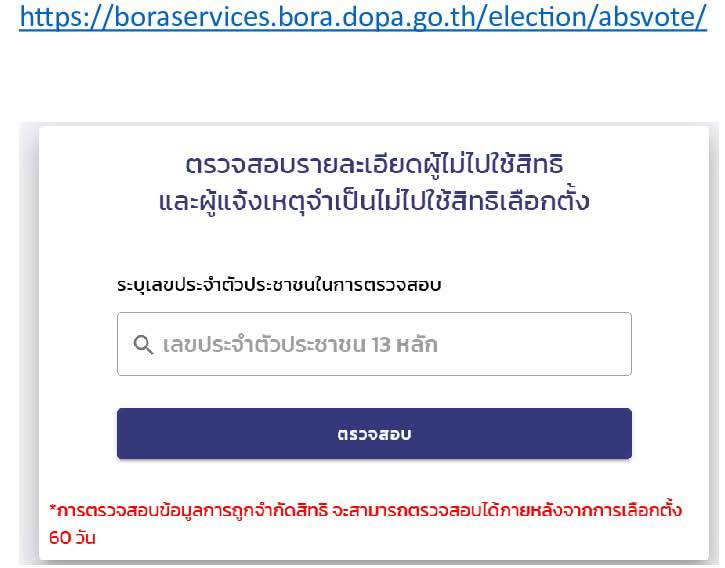Submit the form using the ตรวจสอบ button
This screenshot has height=568, width=725.
(374, 434)
